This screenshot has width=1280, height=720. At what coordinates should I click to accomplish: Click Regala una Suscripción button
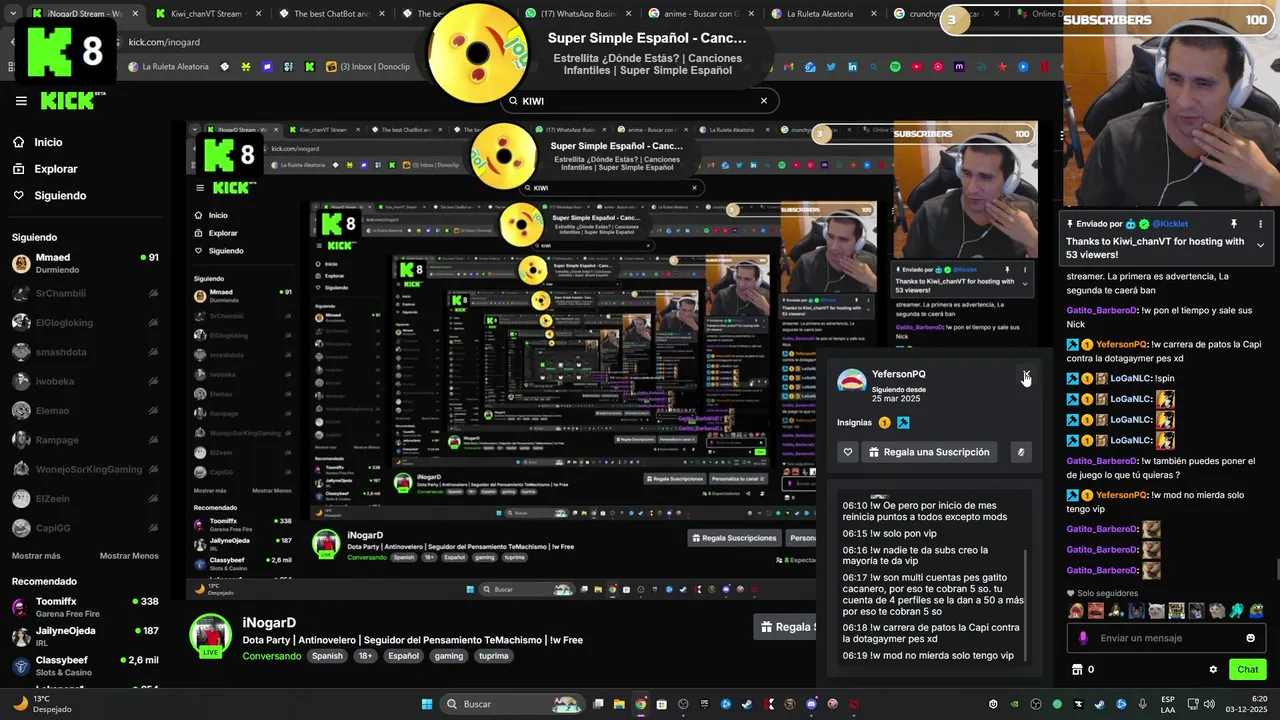point(929,452)
